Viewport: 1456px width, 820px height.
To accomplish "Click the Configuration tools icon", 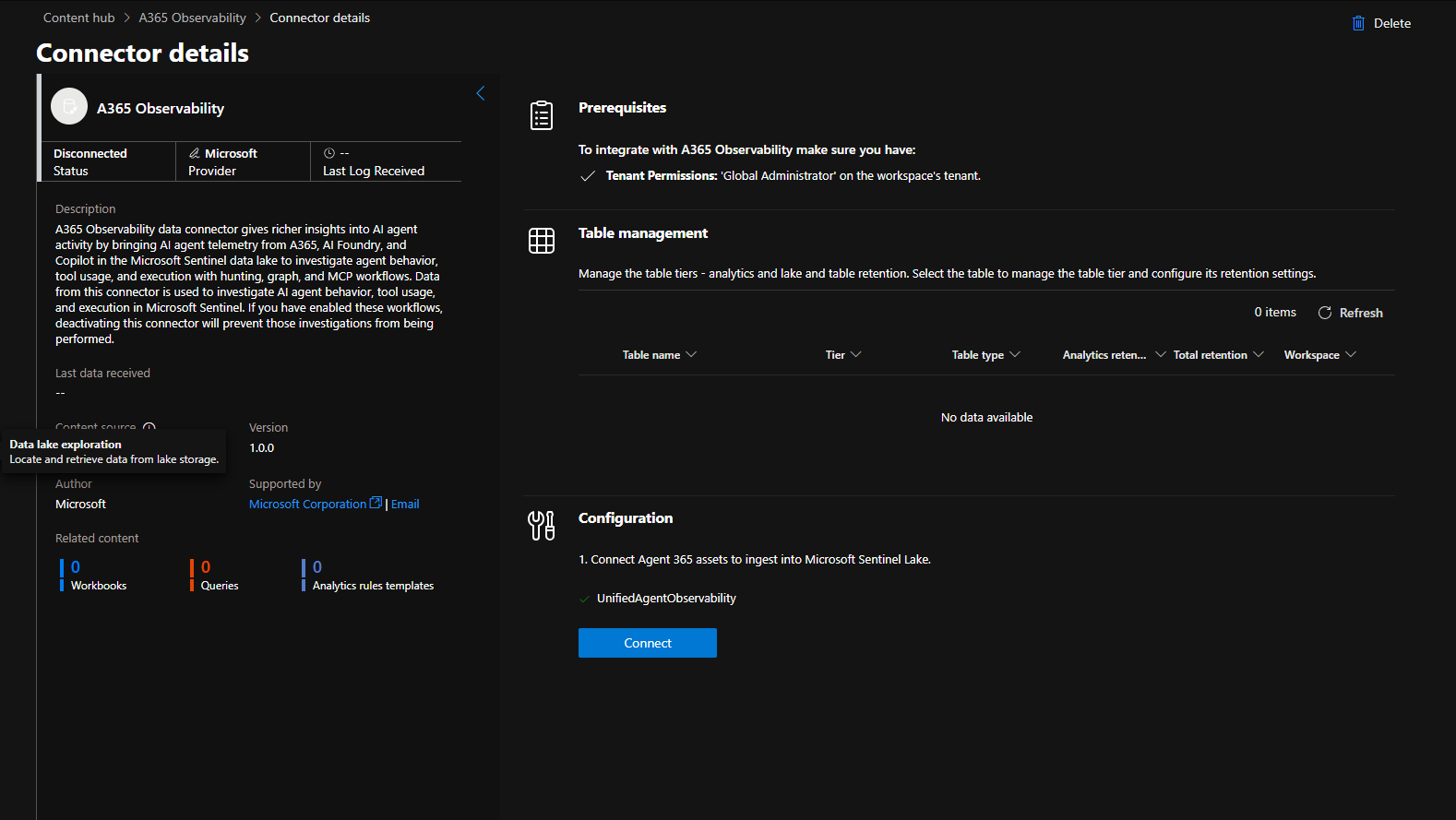I will 542,526.
